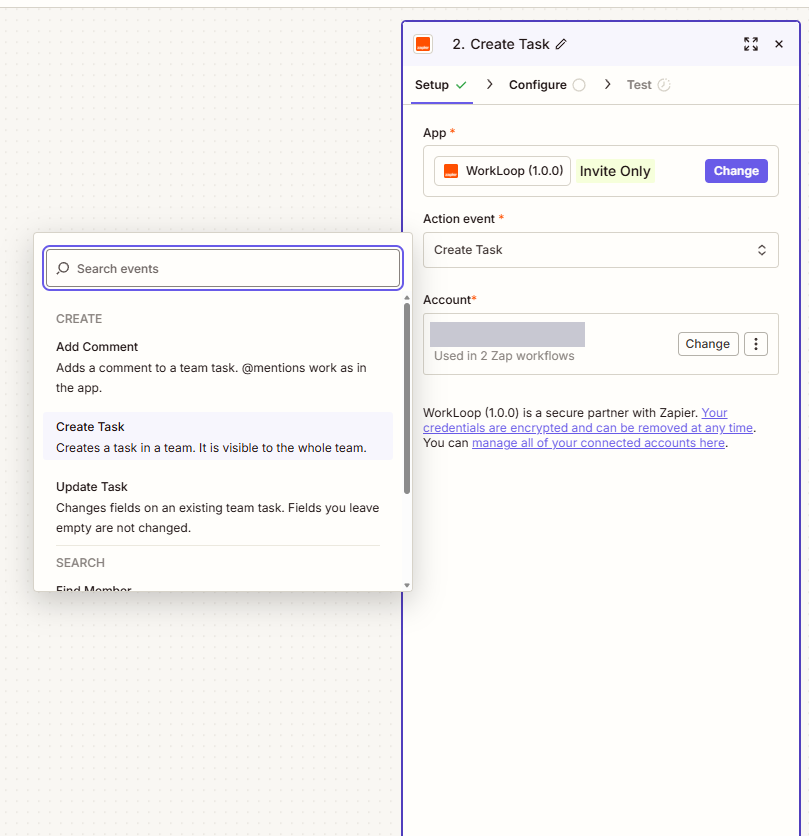Click the WorkLoop app icon in panel header
The image size is (809, 836).
[423, 44]
